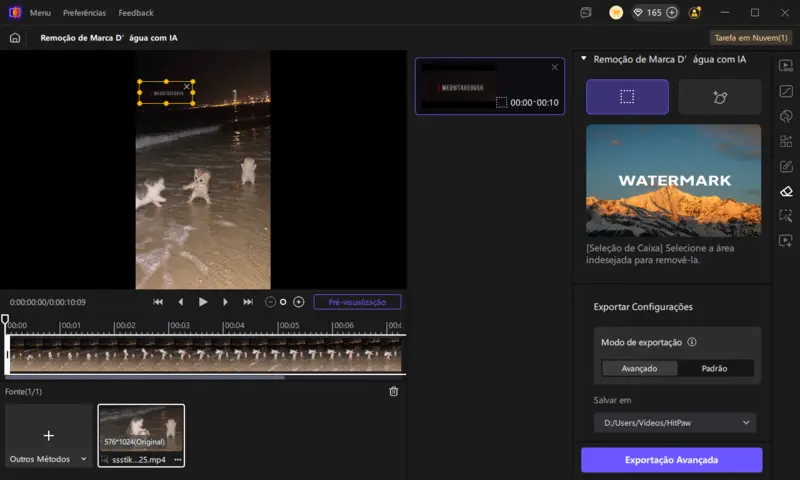The image size is (800, 480).
Task: Switch export mode to Padrão
Action: coord(714,368)
